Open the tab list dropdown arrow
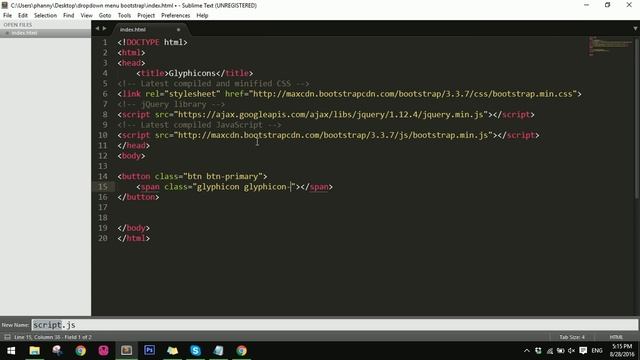 coord(635,29)
